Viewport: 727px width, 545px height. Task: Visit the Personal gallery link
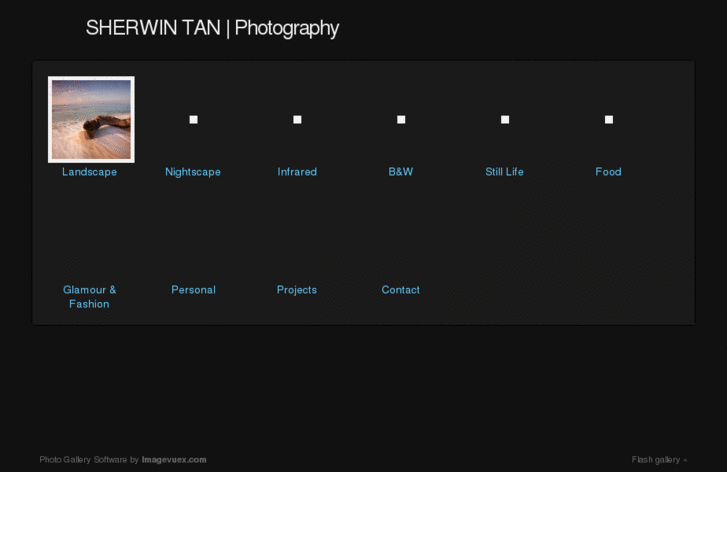click(193, 290)
